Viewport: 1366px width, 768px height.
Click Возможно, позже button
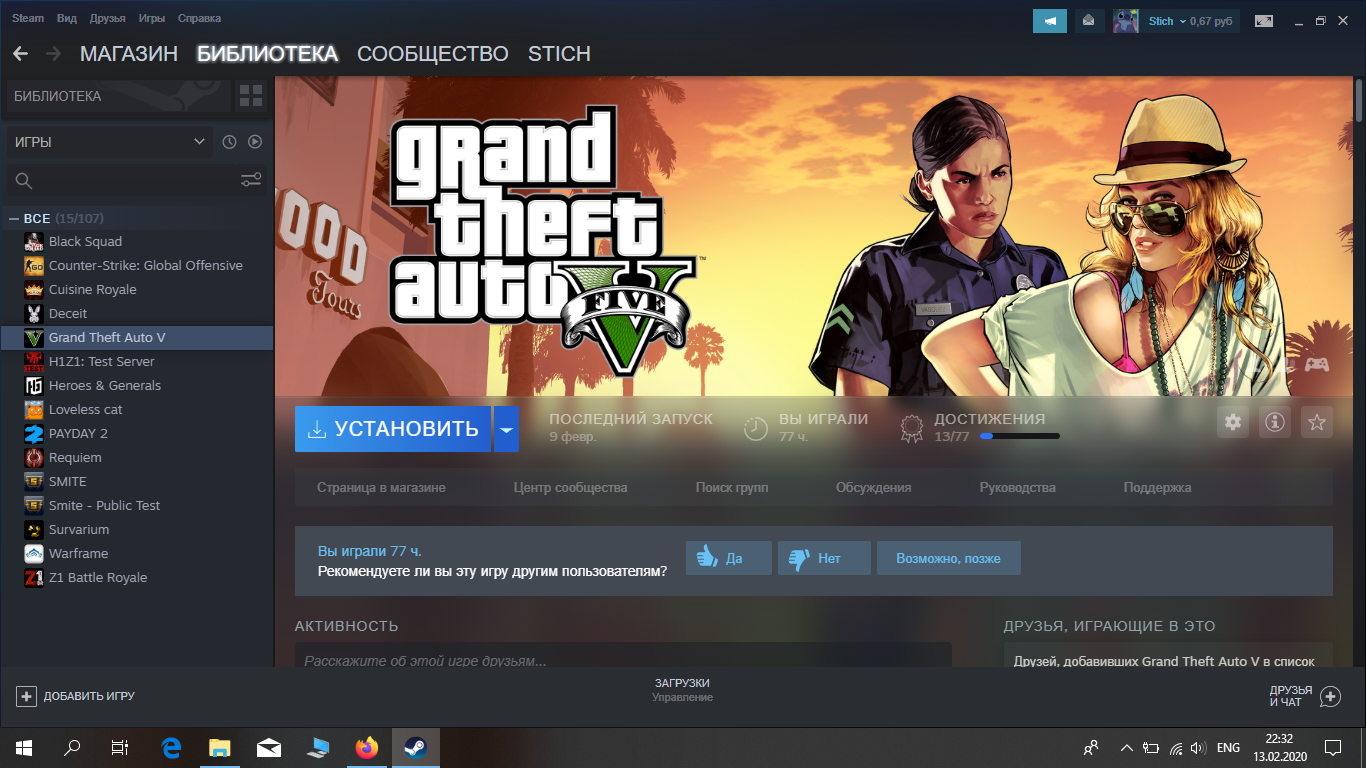click(949, 558)
